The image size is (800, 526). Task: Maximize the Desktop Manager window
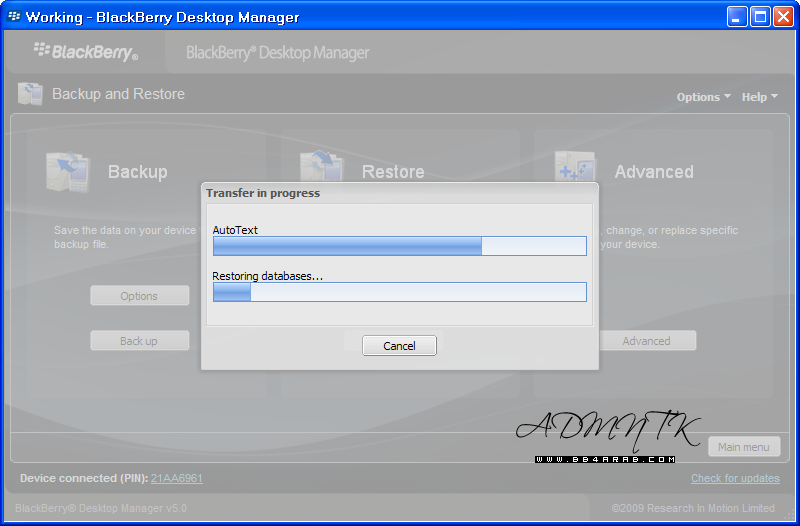pyautogui.click(x=760, y=17)
